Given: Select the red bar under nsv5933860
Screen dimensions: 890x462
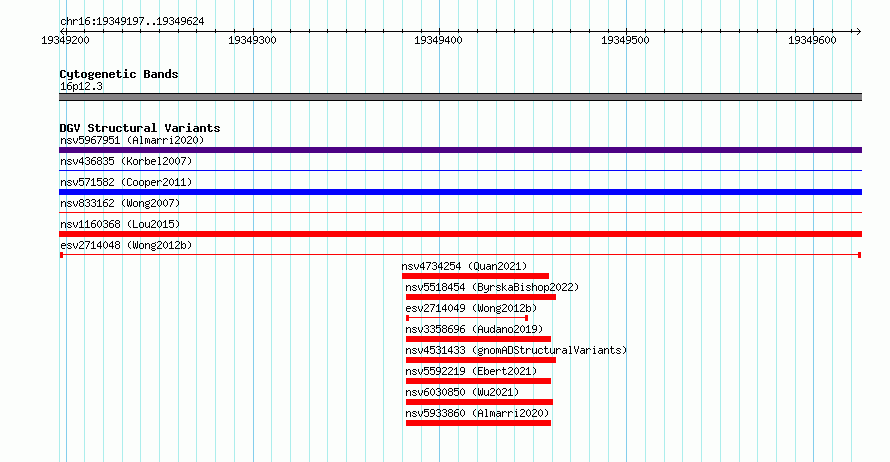Looking at the screenshot, I should [478, 423].
